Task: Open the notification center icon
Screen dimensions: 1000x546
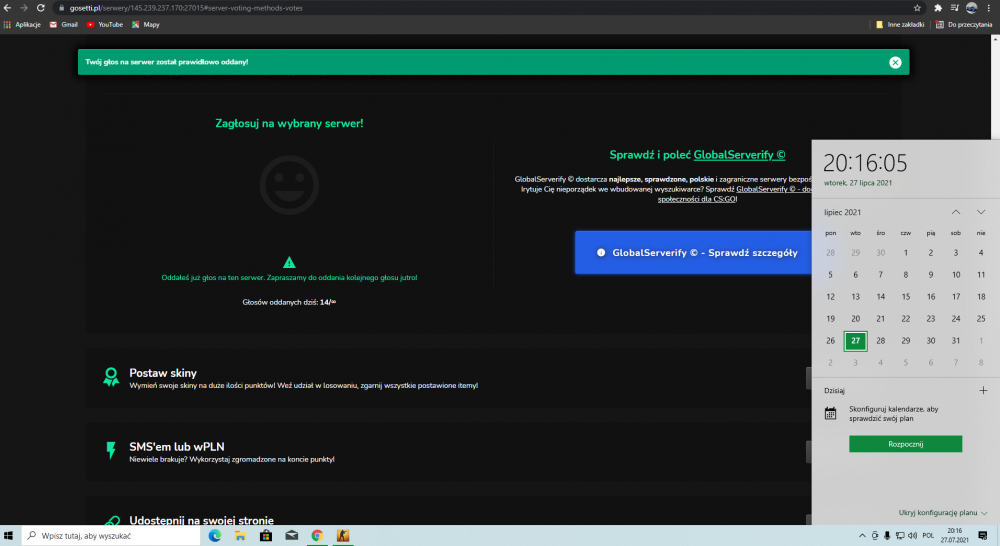Action: pos(983,536)
